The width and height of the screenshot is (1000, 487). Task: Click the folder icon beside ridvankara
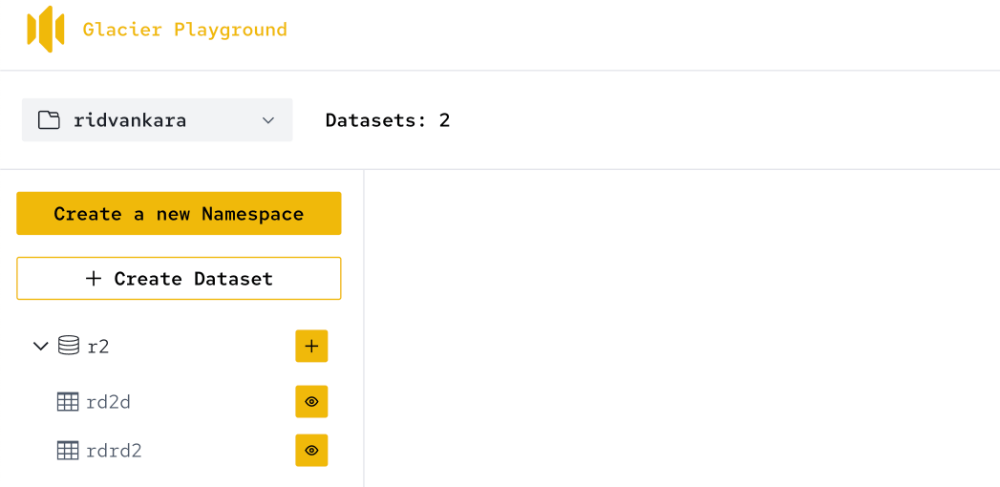coord(48,120)
